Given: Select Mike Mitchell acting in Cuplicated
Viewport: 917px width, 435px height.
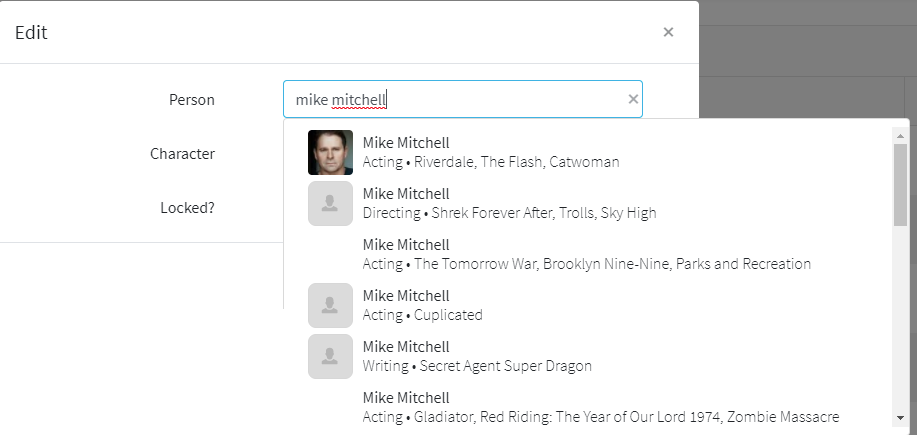Looking at the screenshot, I should coord(422,305).
